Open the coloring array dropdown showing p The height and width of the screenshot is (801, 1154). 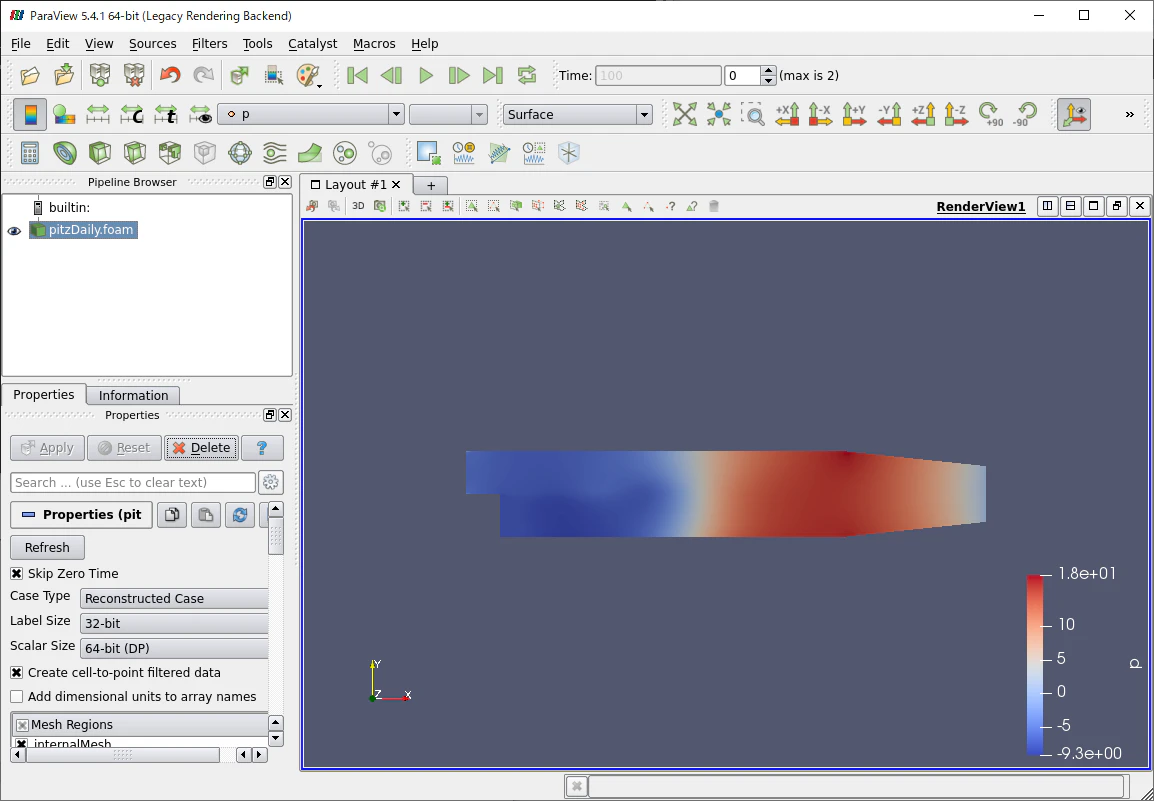(x=311, y=114)
